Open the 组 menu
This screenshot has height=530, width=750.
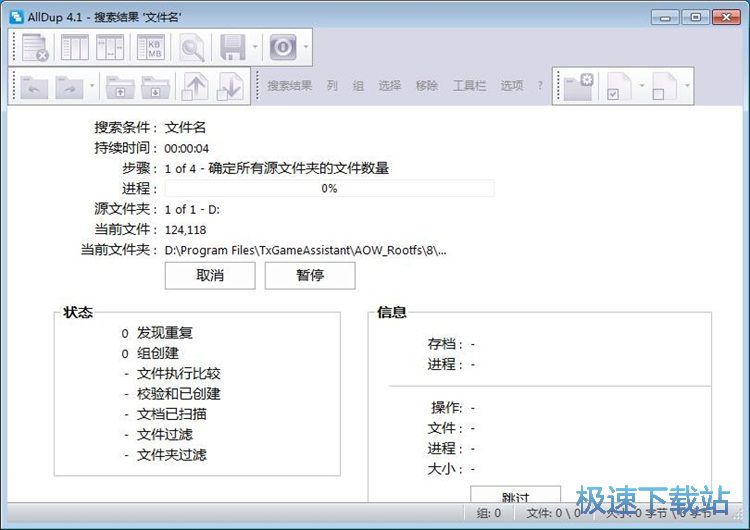(x=358, y=86)
